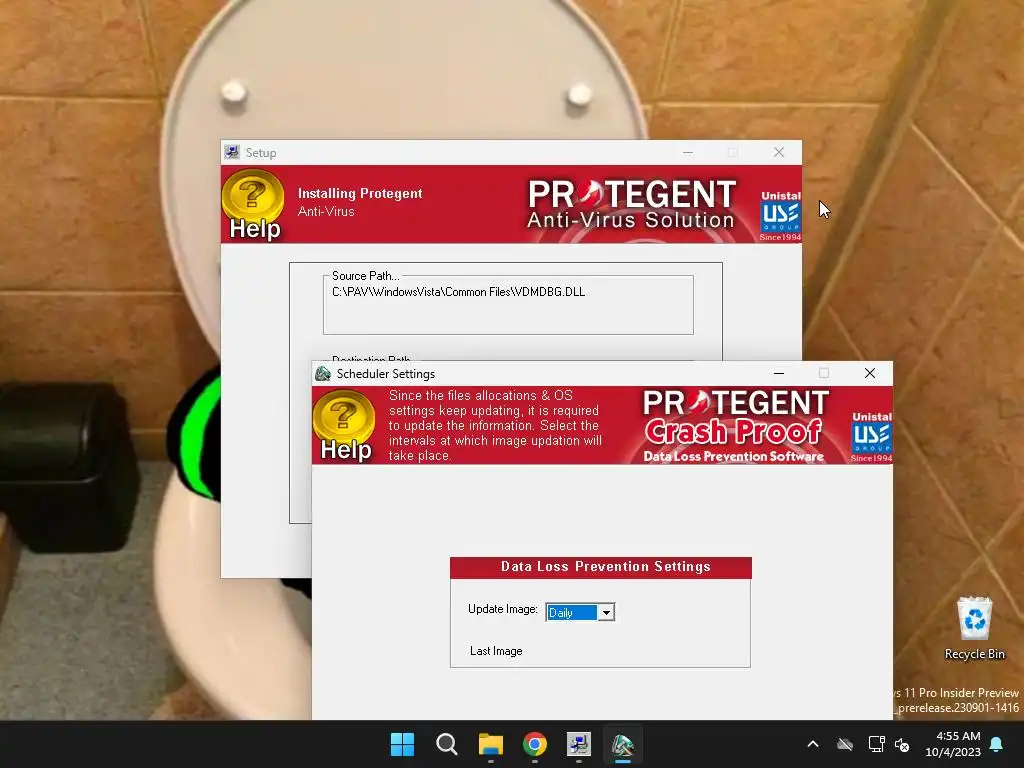The image size is (1024, 768).
Task: Click the Help icon in Setup window
Action: coord(253,204)
